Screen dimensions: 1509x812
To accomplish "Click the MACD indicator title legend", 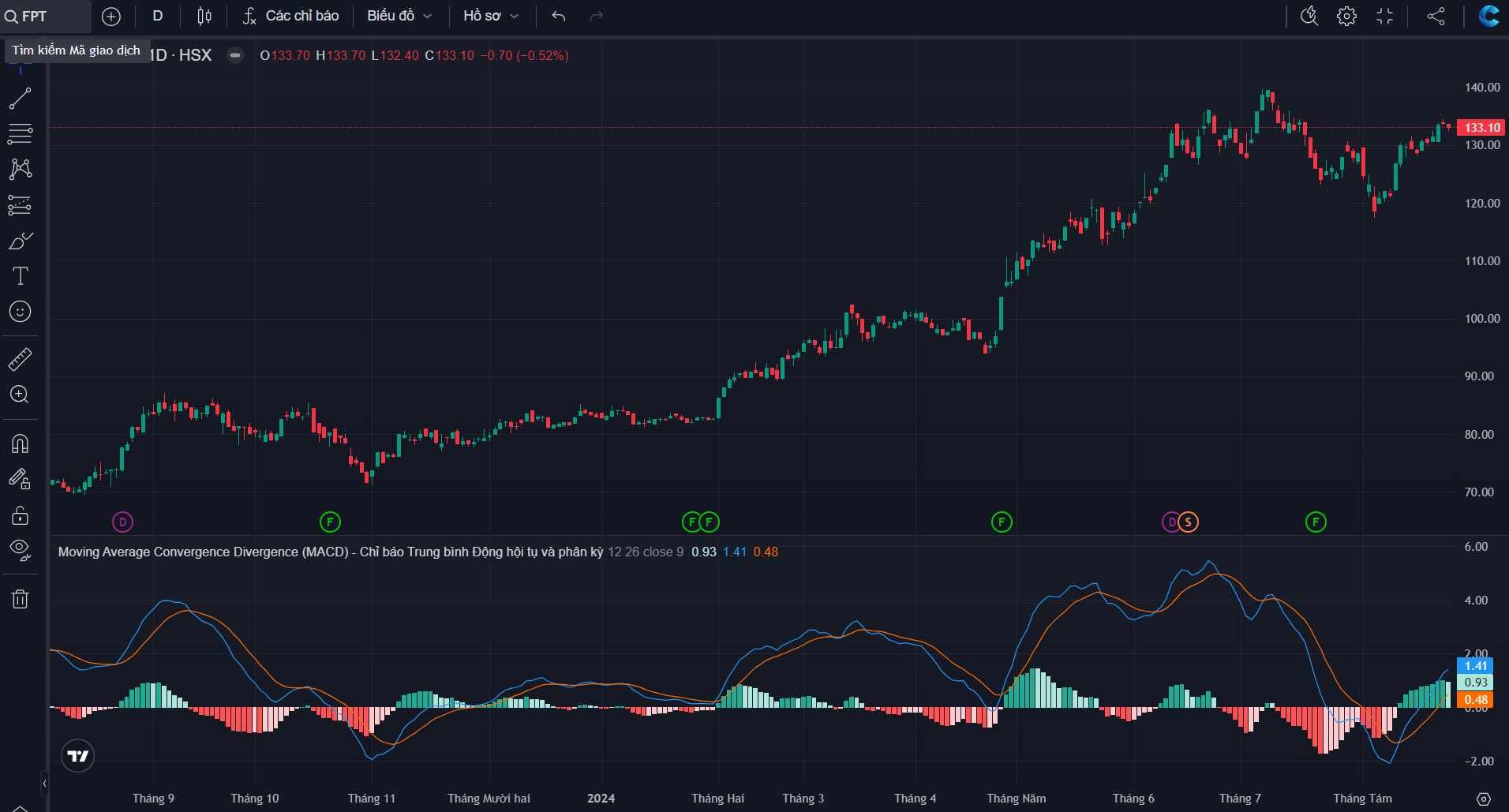I will point(331,552).
